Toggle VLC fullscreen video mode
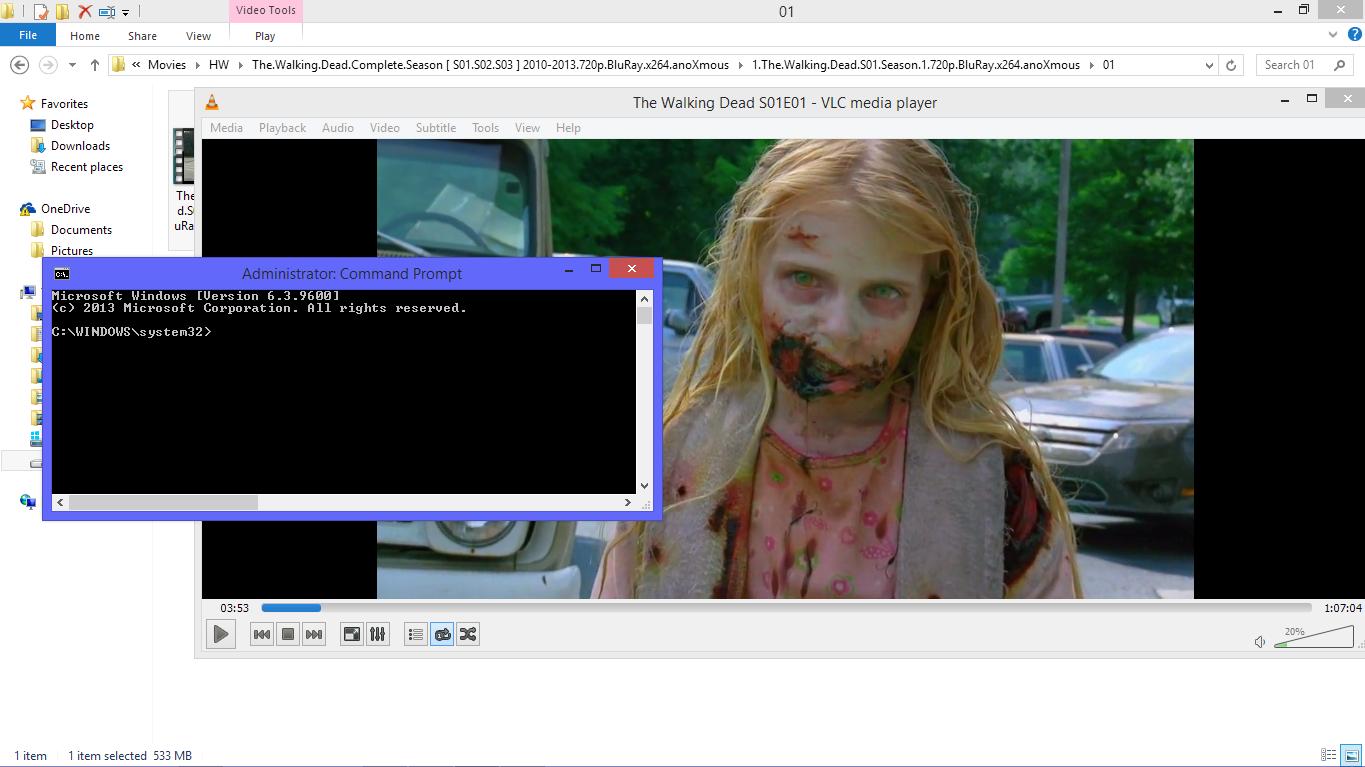The height and width of the screenshot is (767, 1365). pos(352,634)
